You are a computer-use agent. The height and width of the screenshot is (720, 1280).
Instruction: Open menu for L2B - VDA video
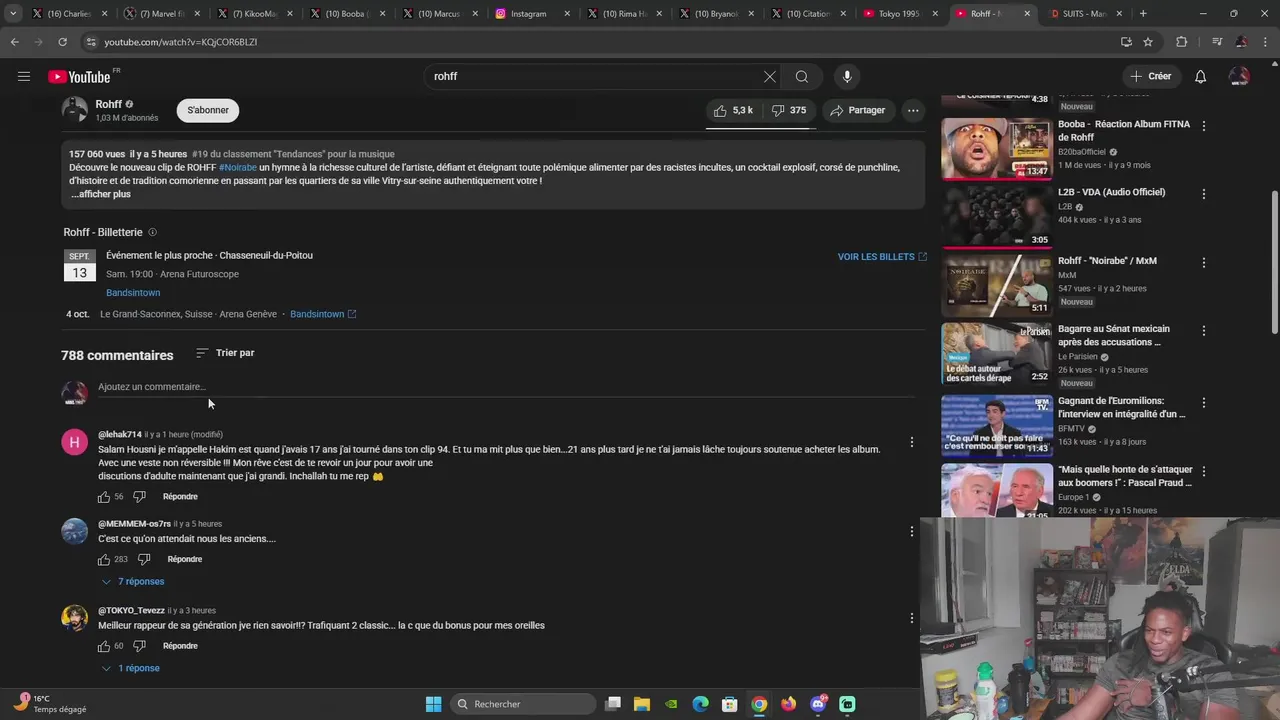(1204, 194)
